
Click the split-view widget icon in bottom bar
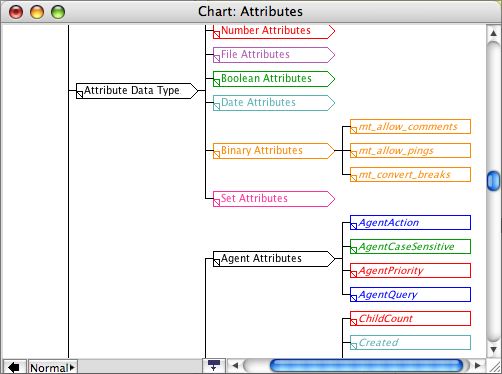click(x=214, y=366)
